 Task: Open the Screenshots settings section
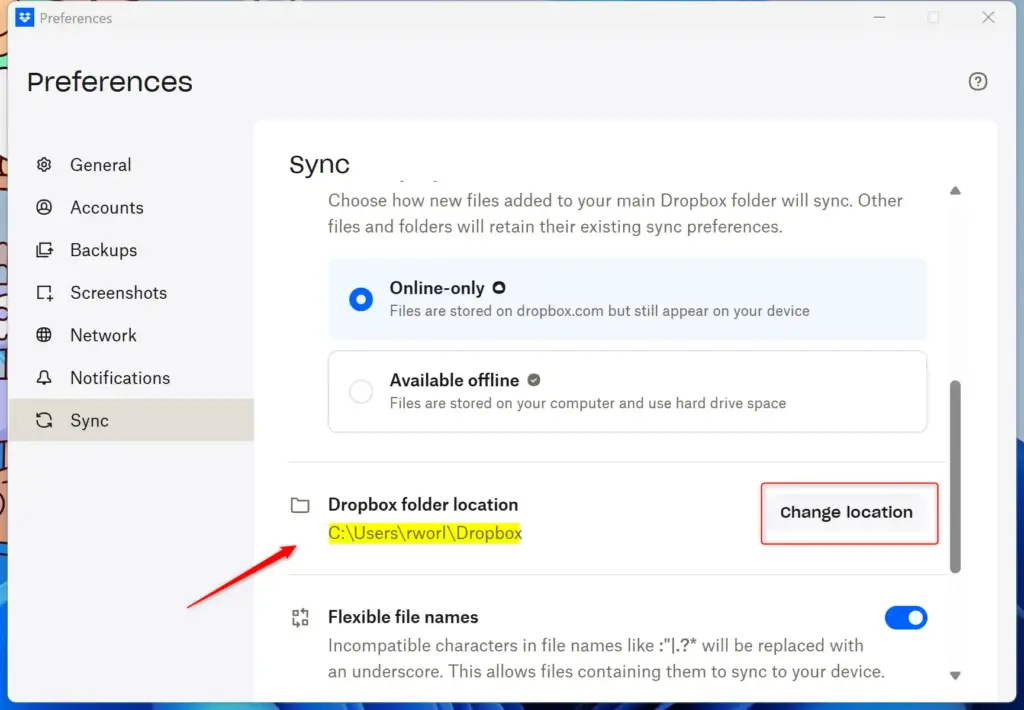pos(131,293)
